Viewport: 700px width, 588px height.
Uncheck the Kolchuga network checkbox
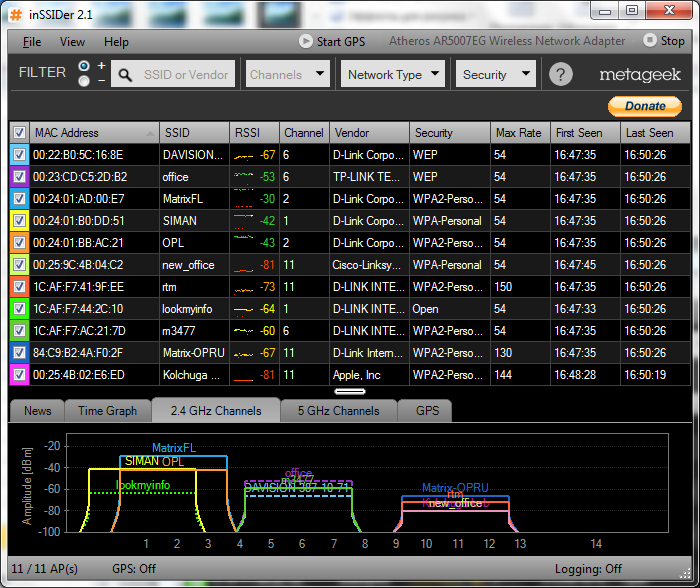coord(19,375)
